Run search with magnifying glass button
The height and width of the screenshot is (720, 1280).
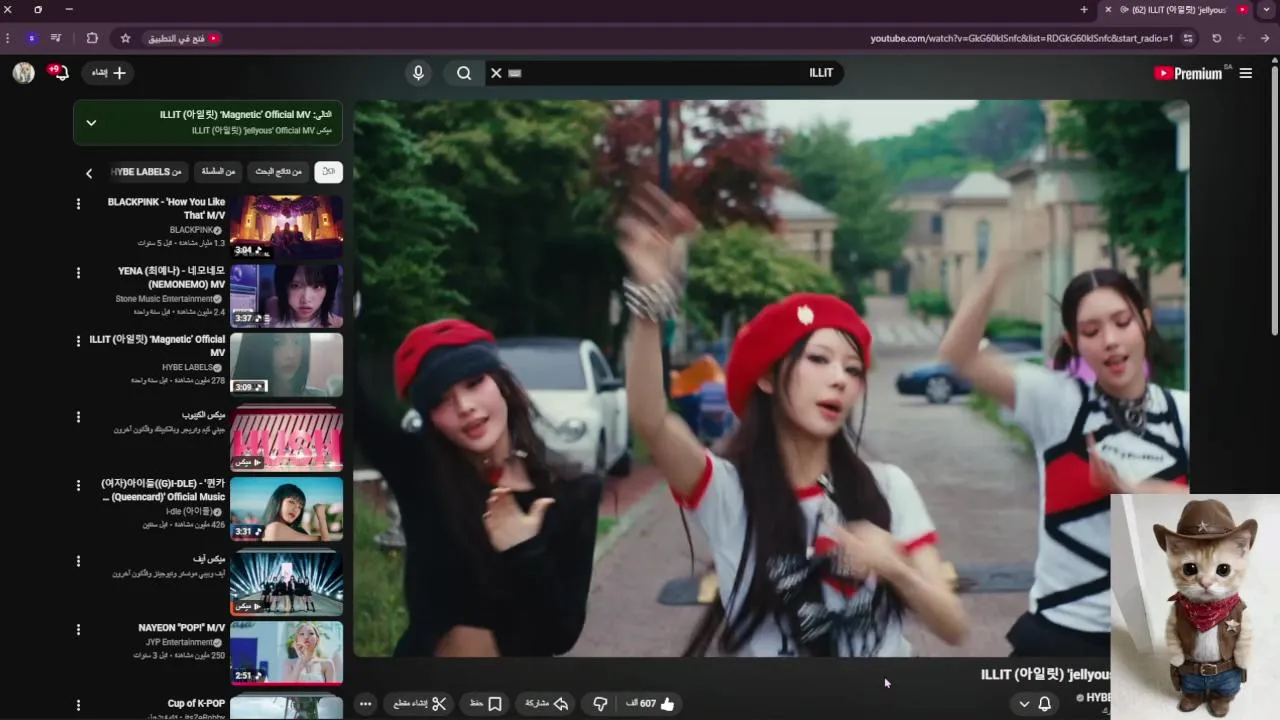click(464, 73)
